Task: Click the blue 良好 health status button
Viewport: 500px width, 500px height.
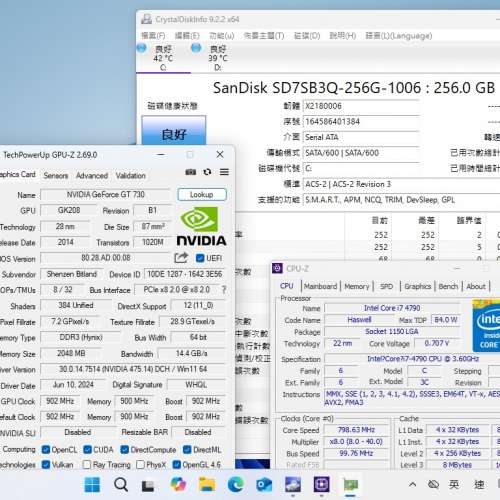Action: click(174, 130)
